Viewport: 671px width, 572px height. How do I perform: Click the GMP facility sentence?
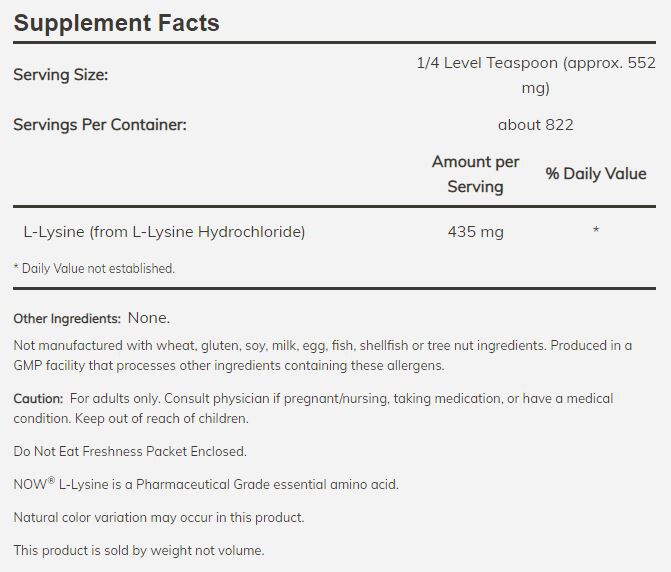(x=230, y=366)
